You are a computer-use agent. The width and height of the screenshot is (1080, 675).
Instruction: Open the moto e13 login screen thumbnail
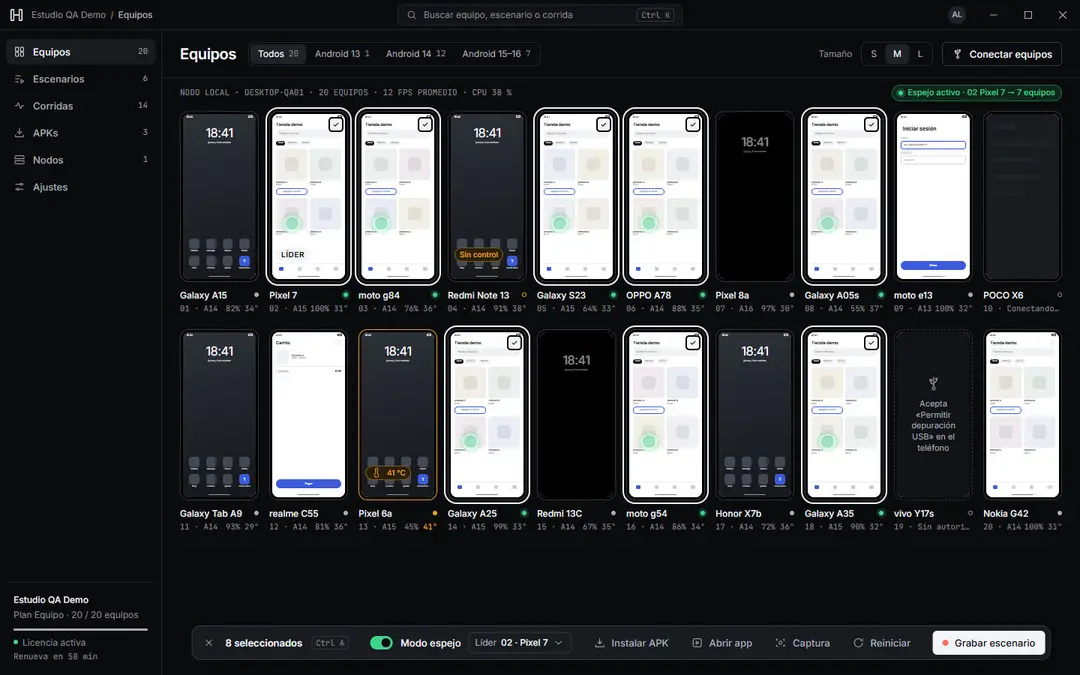[933, 196]
